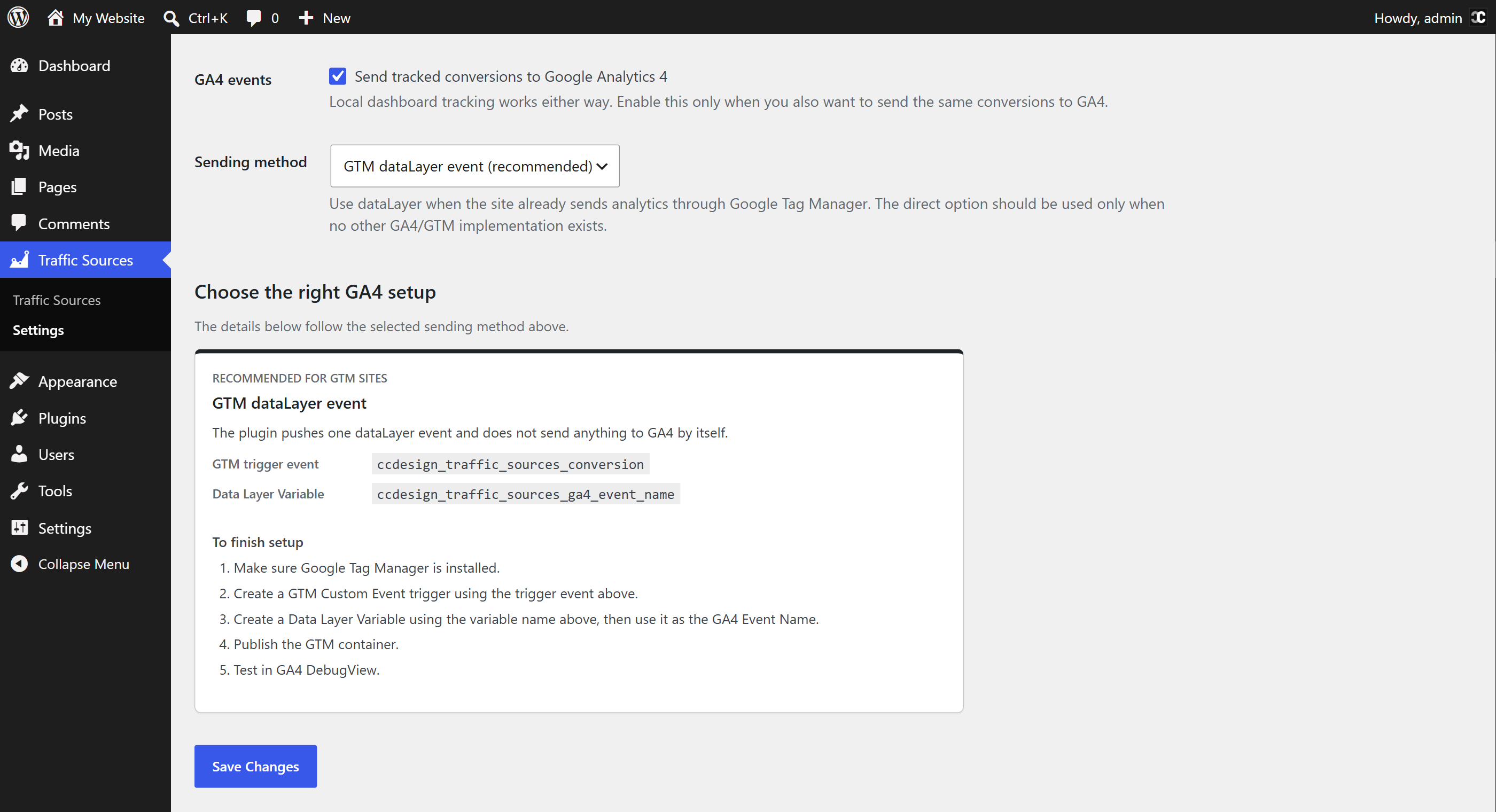Viewport: 1496px width, 812px height.
Task: Click the Plugins plug icon
Action: pyautogui.click(x=19, y=418)
